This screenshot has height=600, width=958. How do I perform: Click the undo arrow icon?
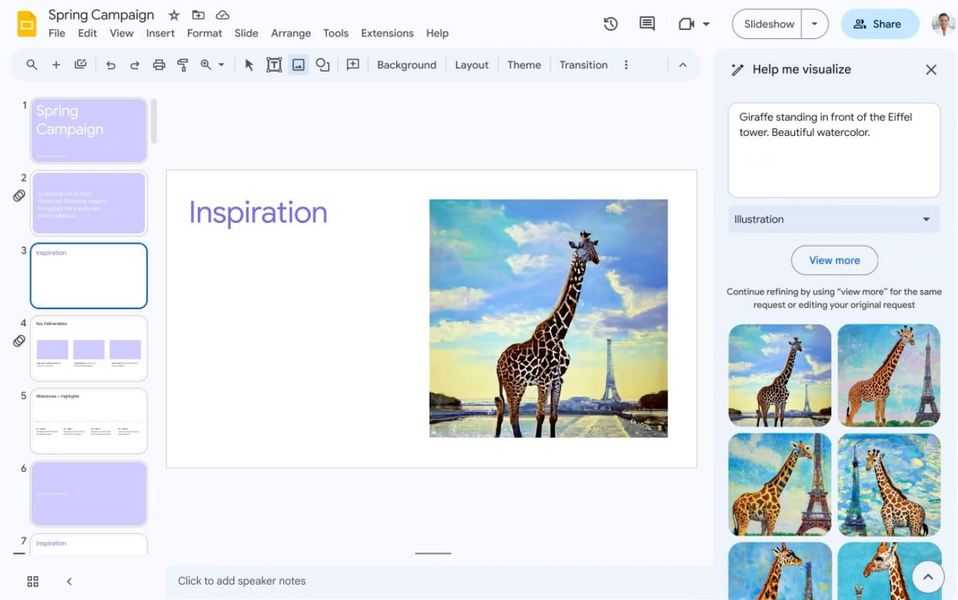coord(111,65)
